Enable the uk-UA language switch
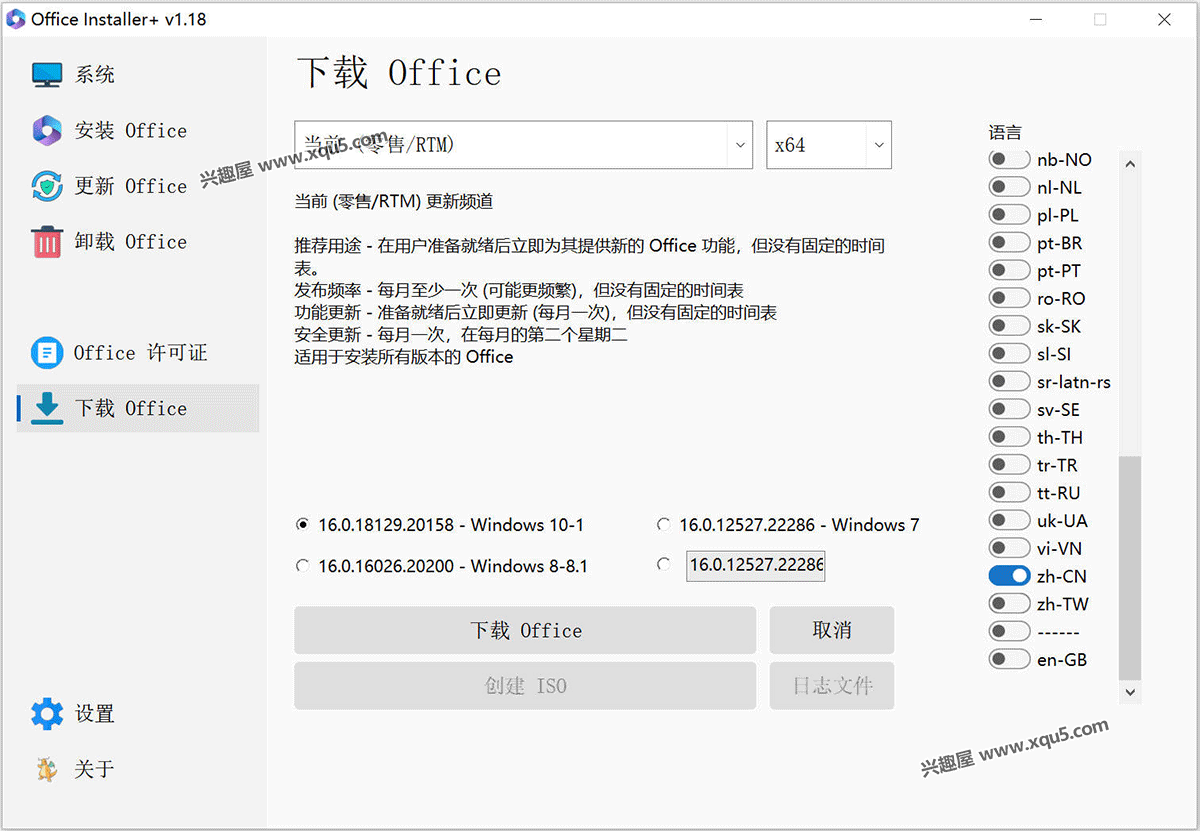The image size is (1200, 831). 1009,520
